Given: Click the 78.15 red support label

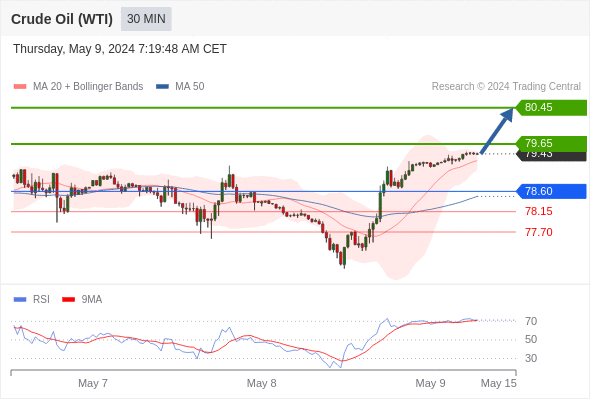Looking at the screenshot, I should click(x=539, y=211).
